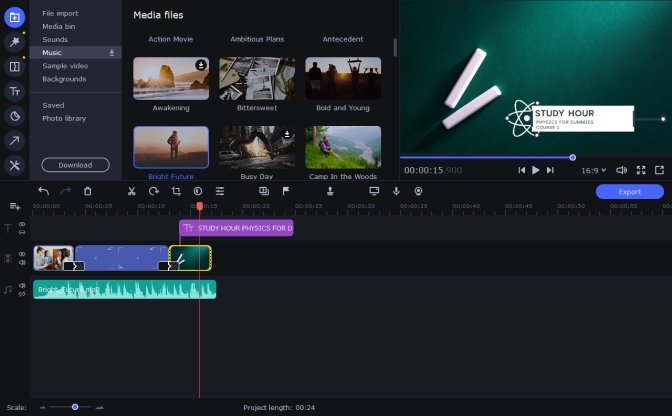Open Backgrounds section
This screenshot has width=672, height=416.
pyautogui.click(x=64, y=79)
